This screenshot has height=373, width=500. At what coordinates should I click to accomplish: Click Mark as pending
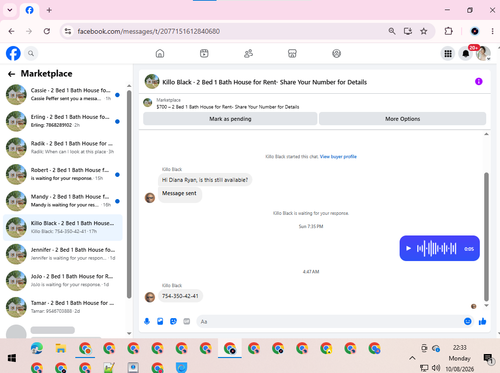click(230, 119)
